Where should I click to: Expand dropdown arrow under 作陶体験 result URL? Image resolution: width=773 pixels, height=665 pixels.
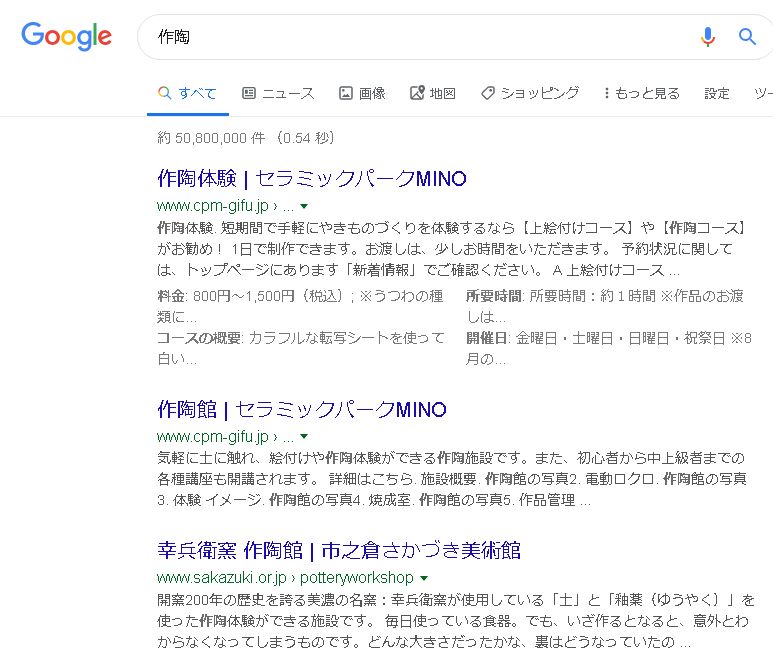(x=304, y=206)
